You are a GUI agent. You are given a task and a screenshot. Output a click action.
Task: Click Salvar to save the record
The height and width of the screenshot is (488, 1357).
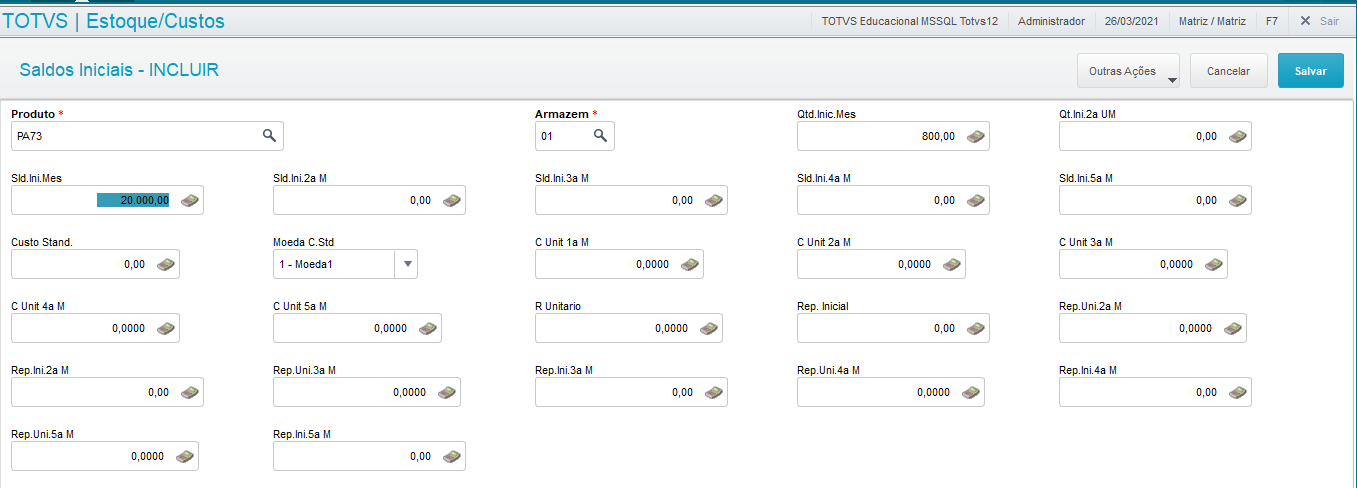click(1310, 71)
